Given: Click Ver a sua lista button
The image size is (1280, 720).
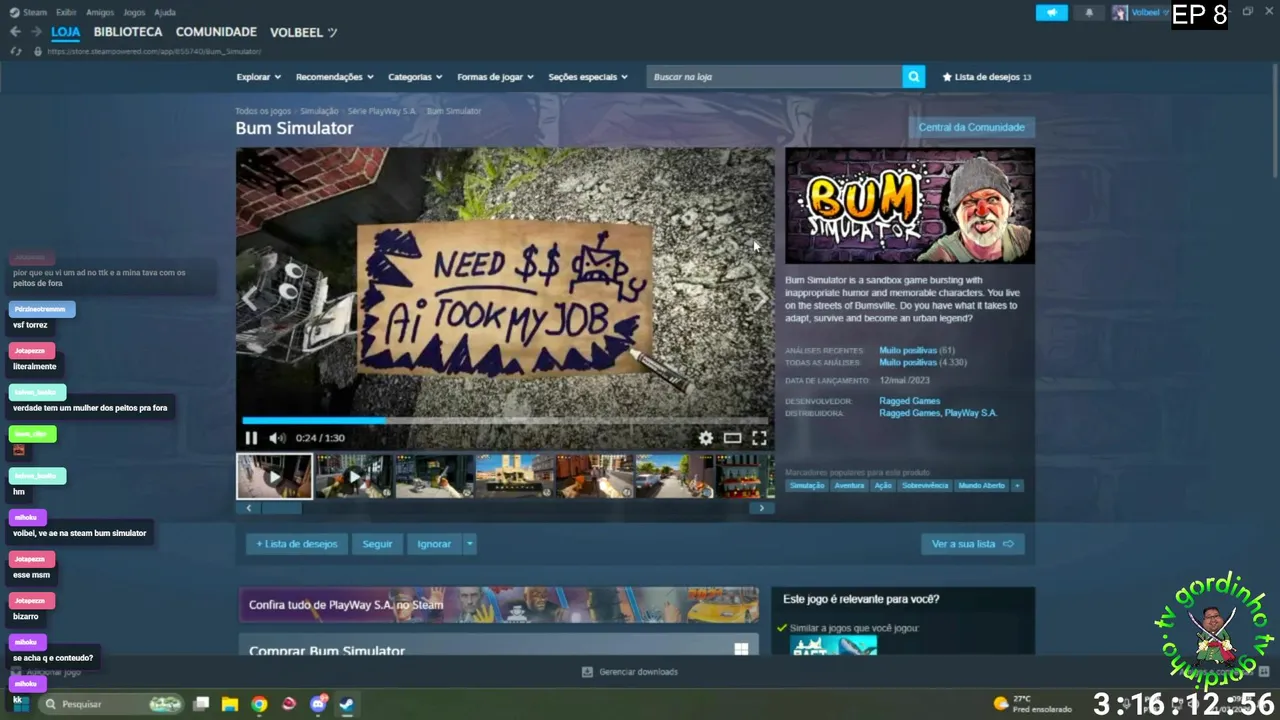Looking at the screenshot, I should coord(972,544).
